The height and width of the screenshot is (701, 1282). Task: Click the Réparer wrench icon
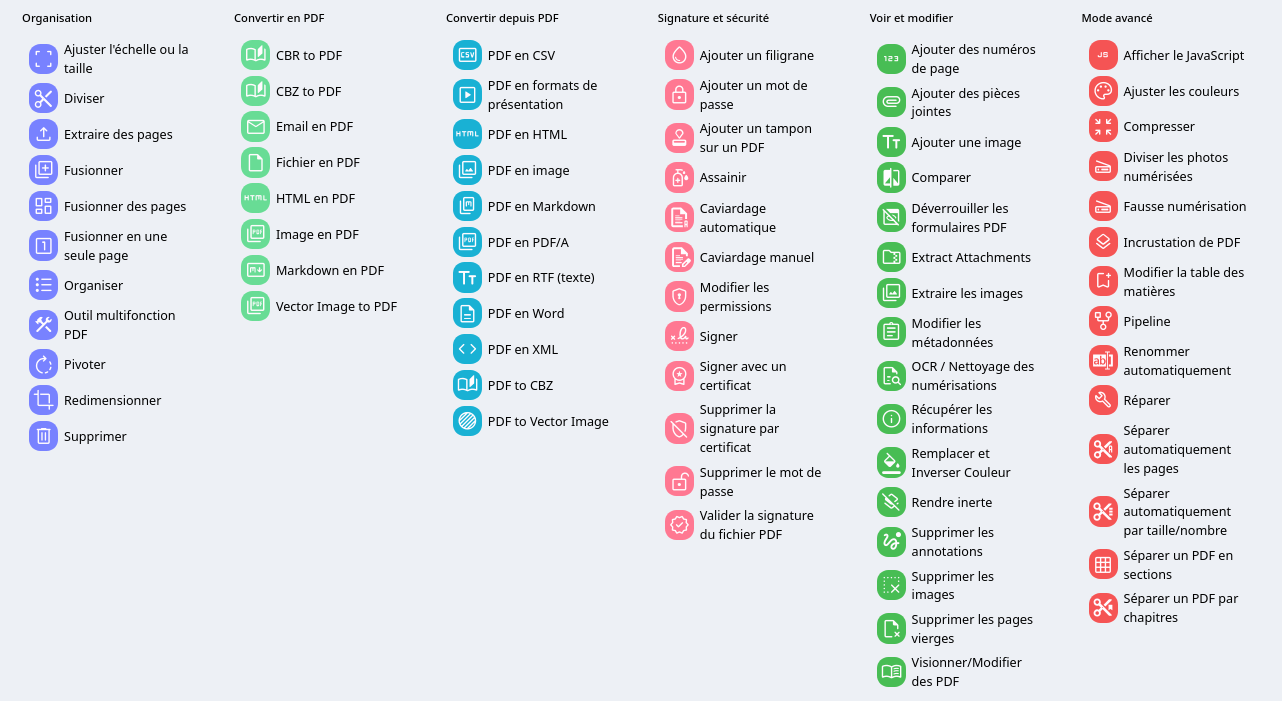pos(1103,400)
